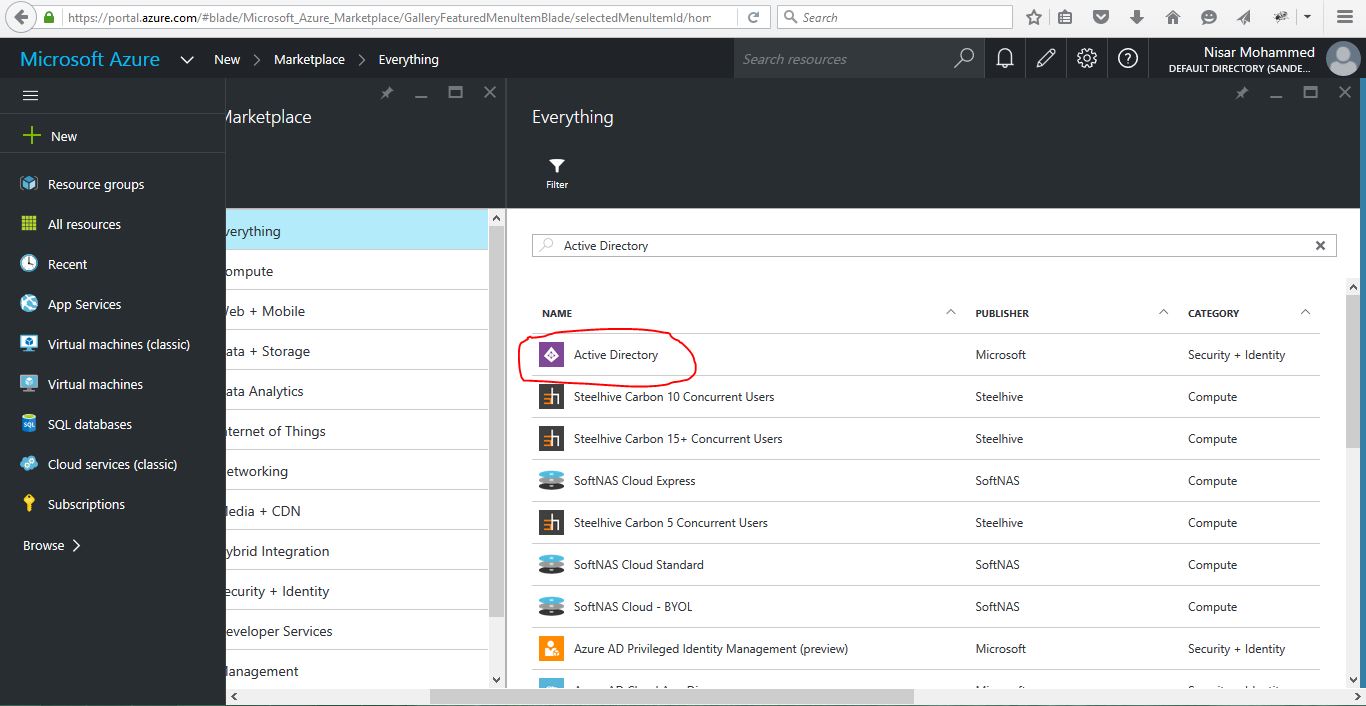1366x706 pixels.
Task: Open Virtual machines in the sidebar
Action: coord(95,384)
